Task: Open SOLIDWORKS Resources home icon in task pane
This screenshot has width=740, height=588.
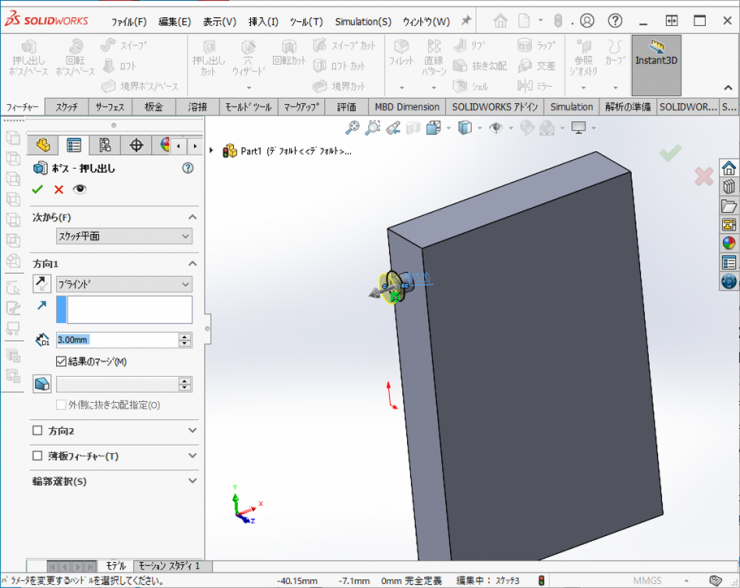Action: pyautogui.click(x=728, y=168)
